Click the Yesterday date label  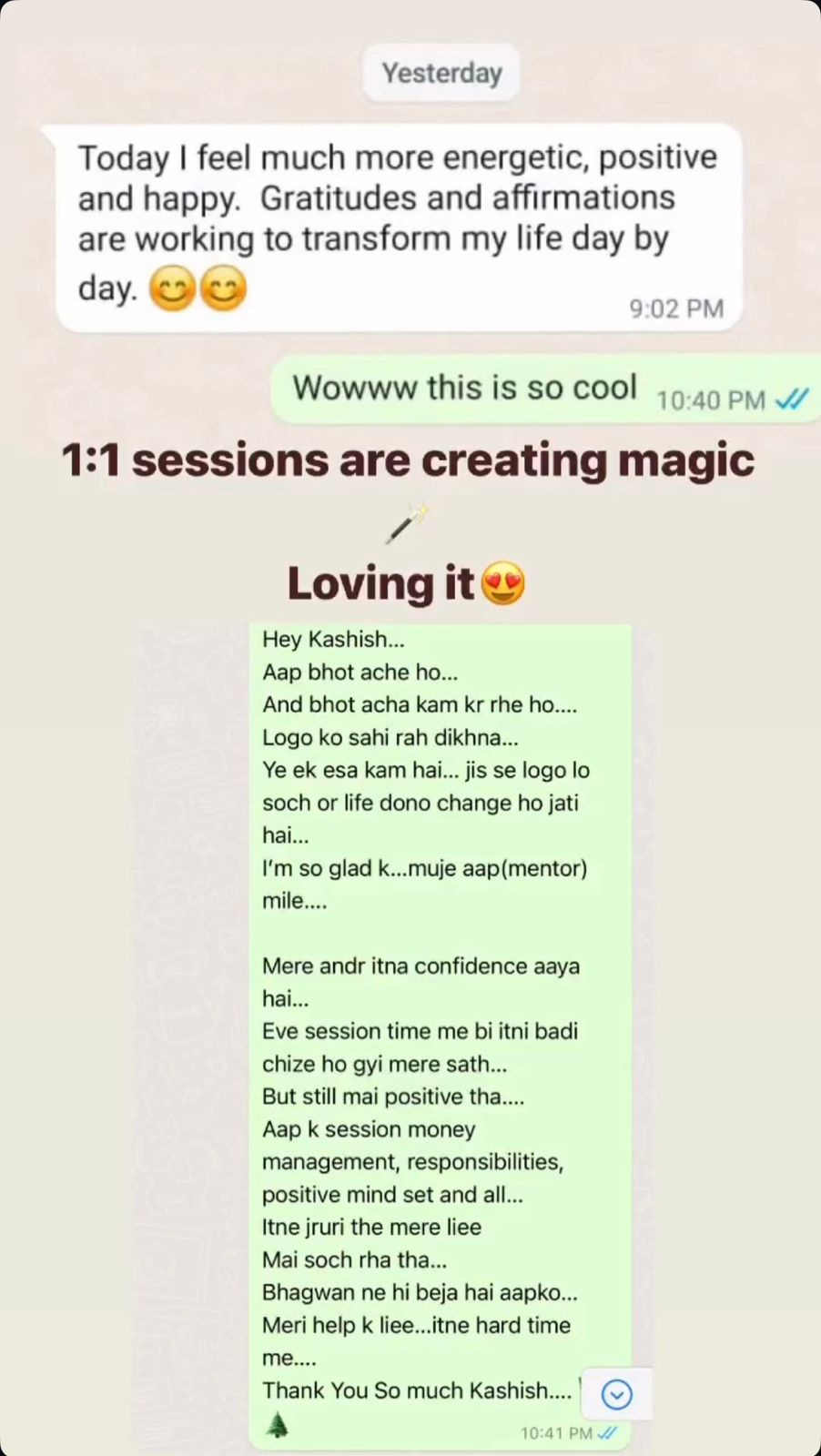click(441, 73)
